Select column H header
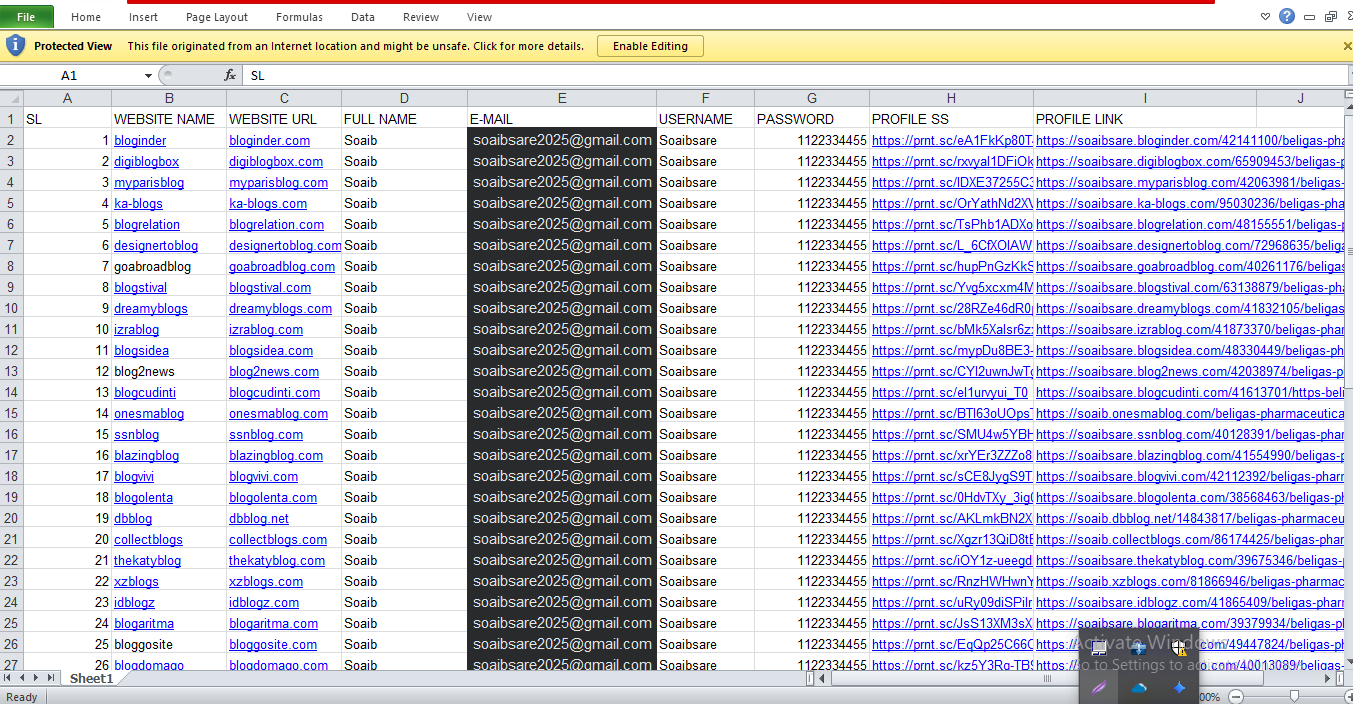Screen dimensions: 1353x704 coord(951,98)
